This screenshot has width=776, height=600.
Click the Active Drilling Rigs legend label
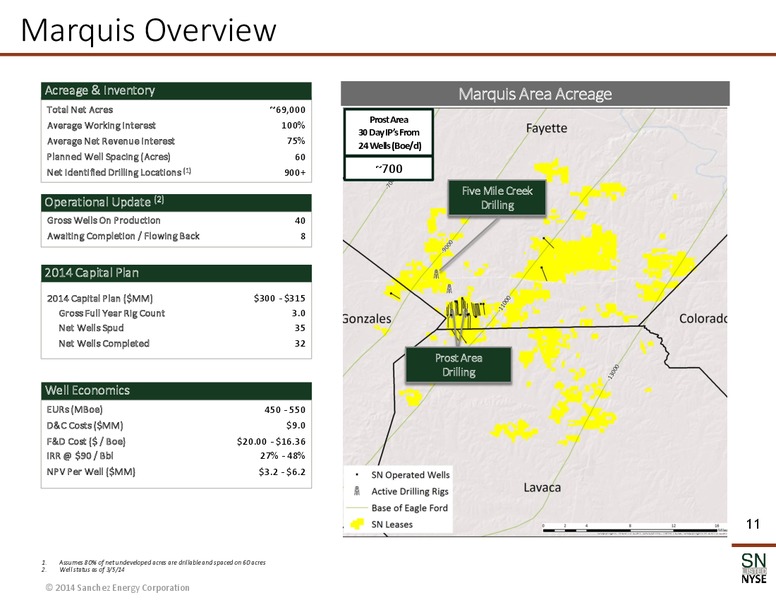pos(410,492)
